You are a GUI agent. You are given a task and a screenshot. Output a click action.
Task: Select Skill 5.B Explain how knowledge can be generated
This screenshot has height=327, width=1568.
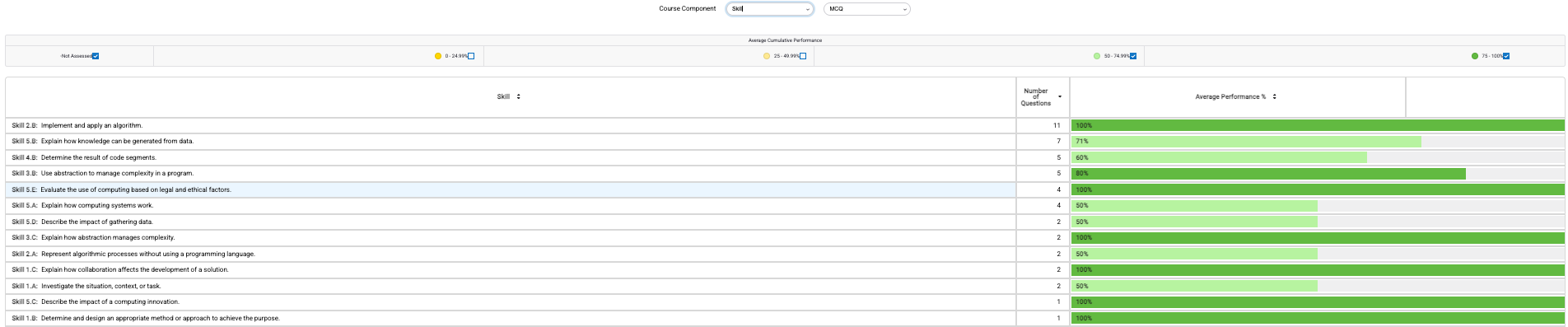[511, 142]
